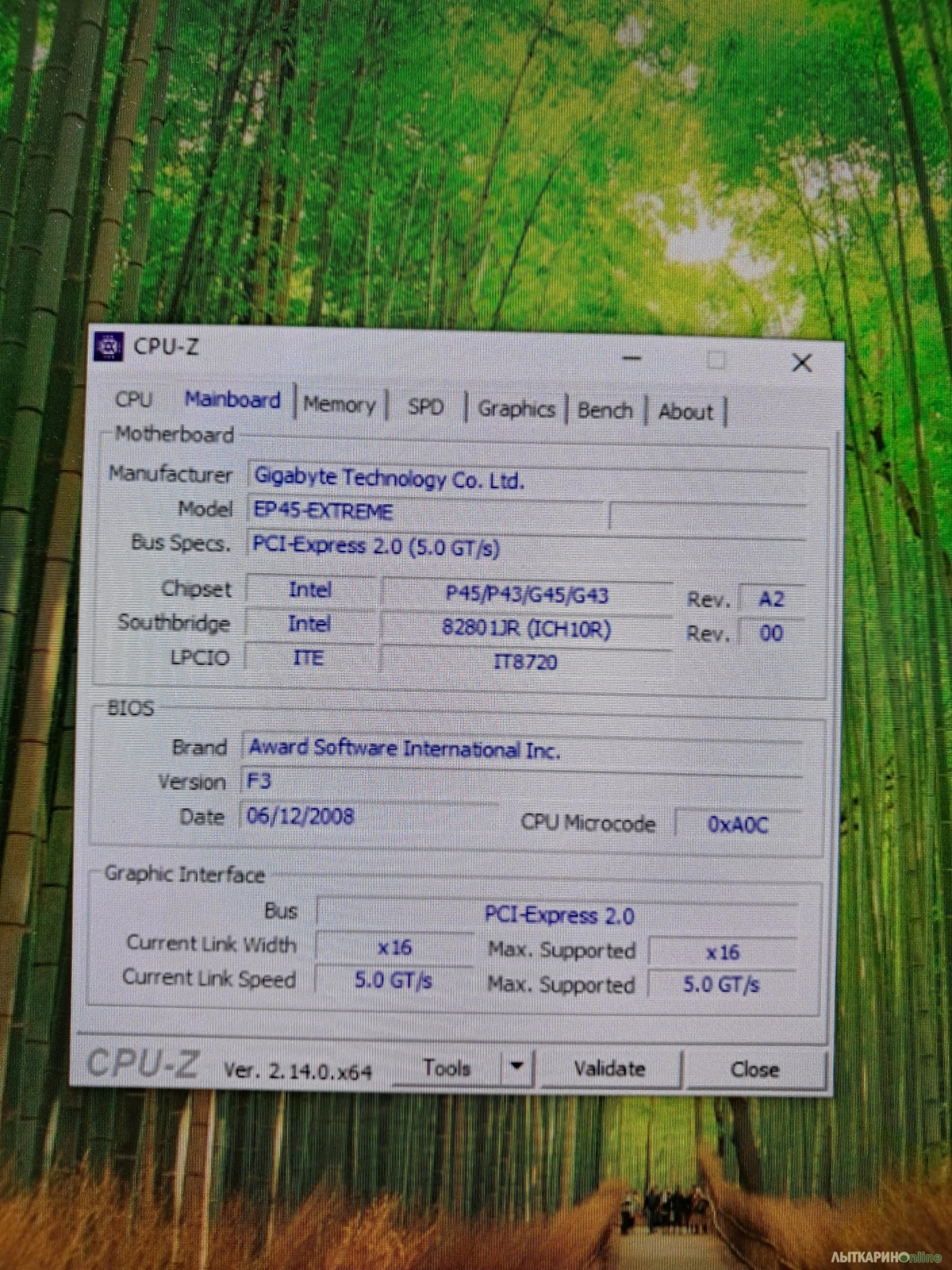The height and width of the screenshot is (1270, 952).
Task: Select the Model field EP45-EXTREME
Action: 424,511
